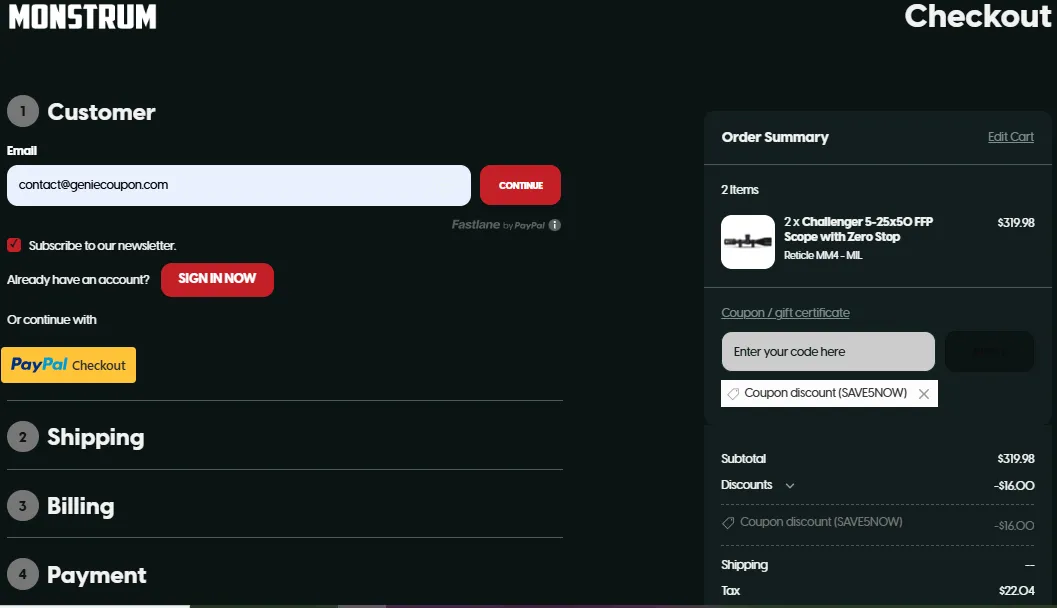The width and height of the screenshot is (1057, 608).
Task: Click the tag icon beside the discount line
Action: (728, 523)
